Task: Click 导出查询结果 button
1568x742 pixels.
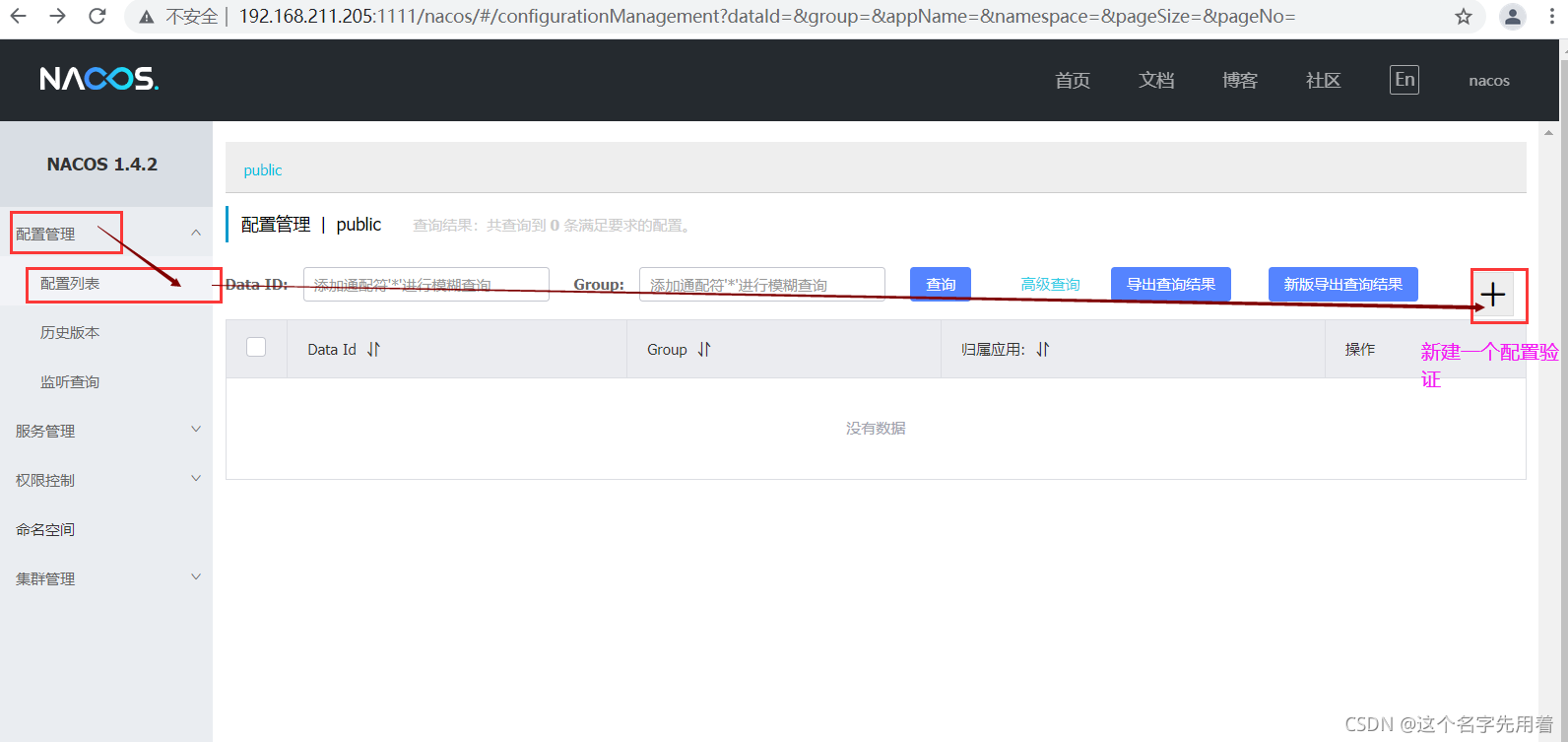Action: pyautogui.click(x=1171, y=284)
